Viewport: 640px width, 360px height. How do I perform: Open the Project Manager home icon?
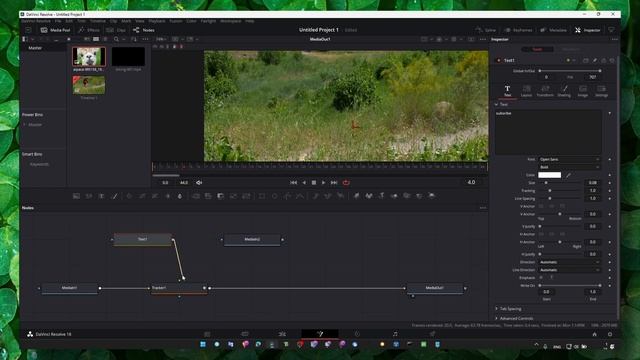(595, 334)
